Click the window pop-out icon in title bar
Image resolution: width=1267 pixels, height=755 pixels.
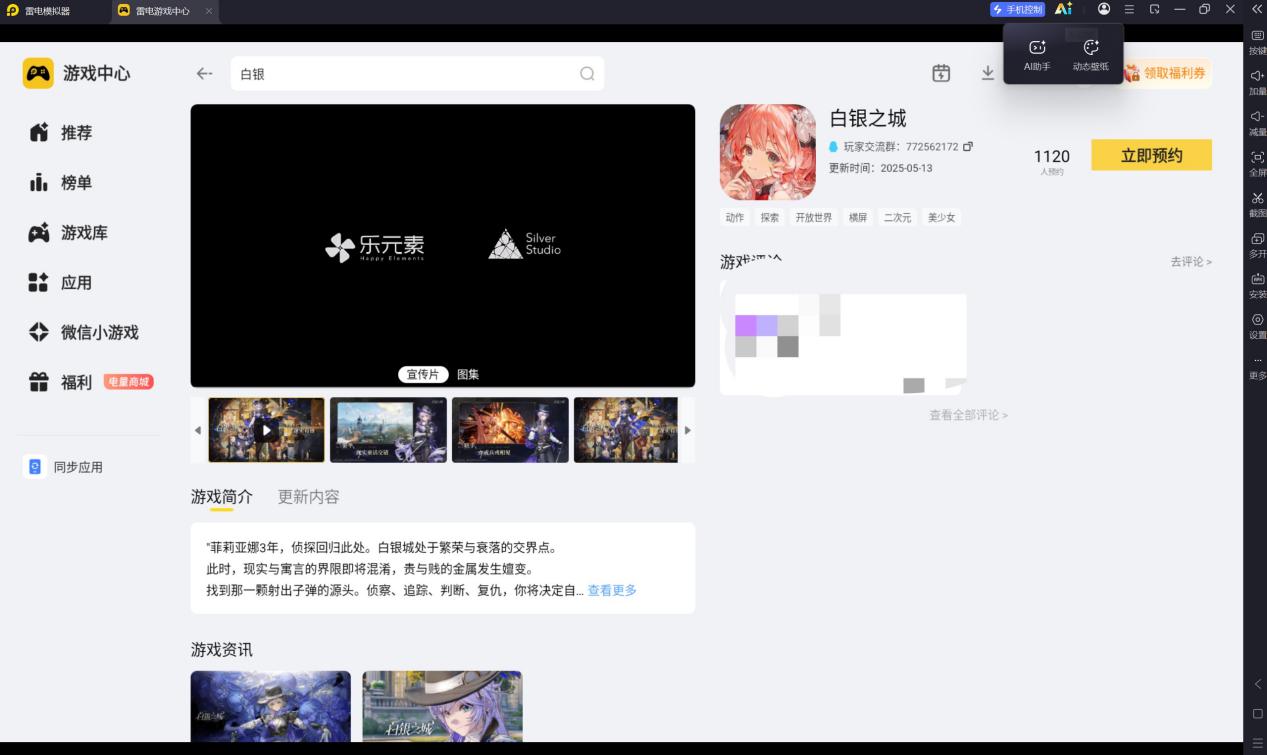(1154, 9)
